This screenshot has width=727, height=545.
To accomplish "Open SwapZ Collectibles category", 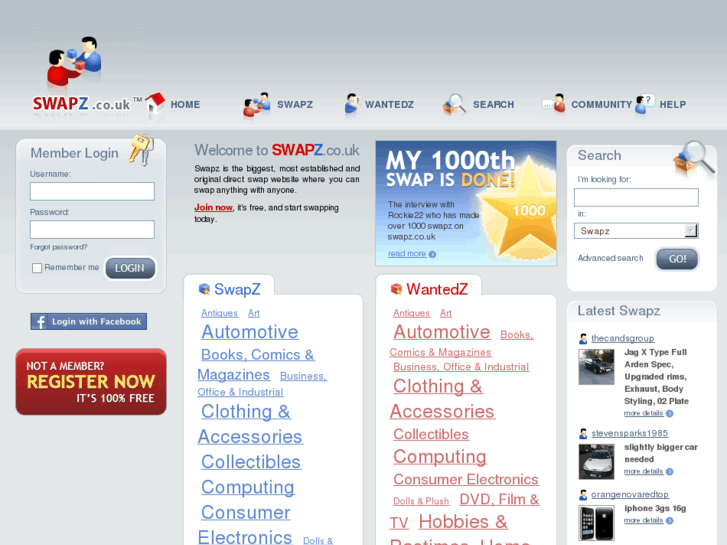I will pyautogui.click(x=251, y=462).
